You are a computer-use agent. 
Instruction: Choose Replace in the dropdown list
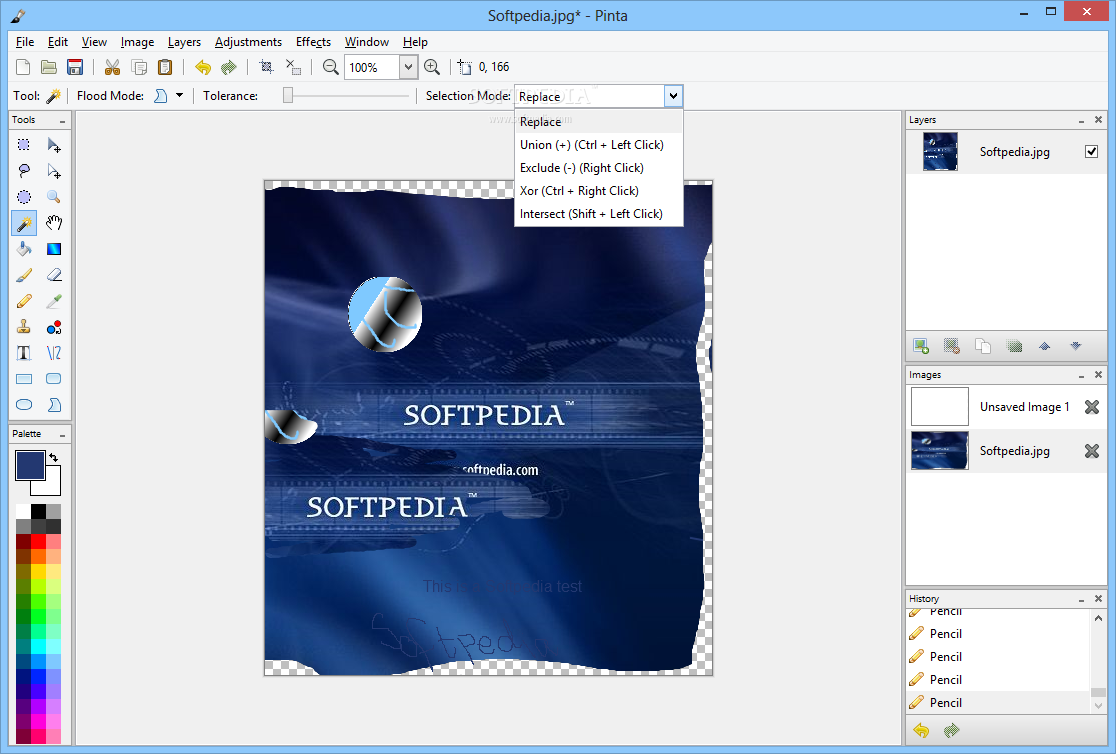point(599,122)
